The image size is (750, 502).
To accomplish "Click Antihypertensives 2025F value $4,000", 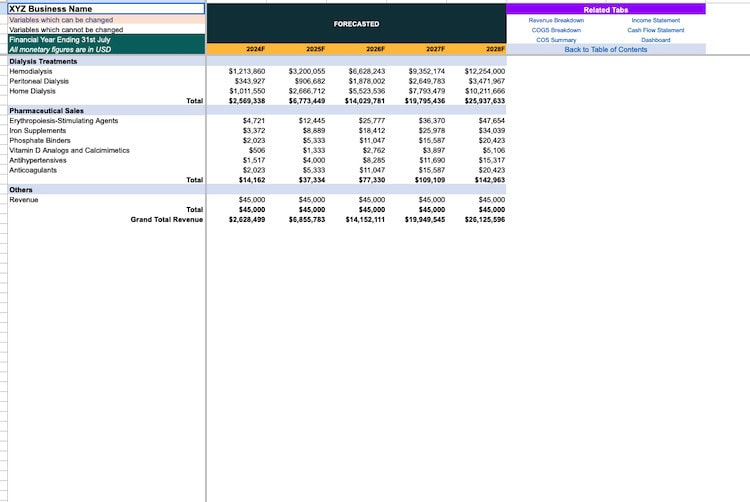I will (x=314, y=160).
